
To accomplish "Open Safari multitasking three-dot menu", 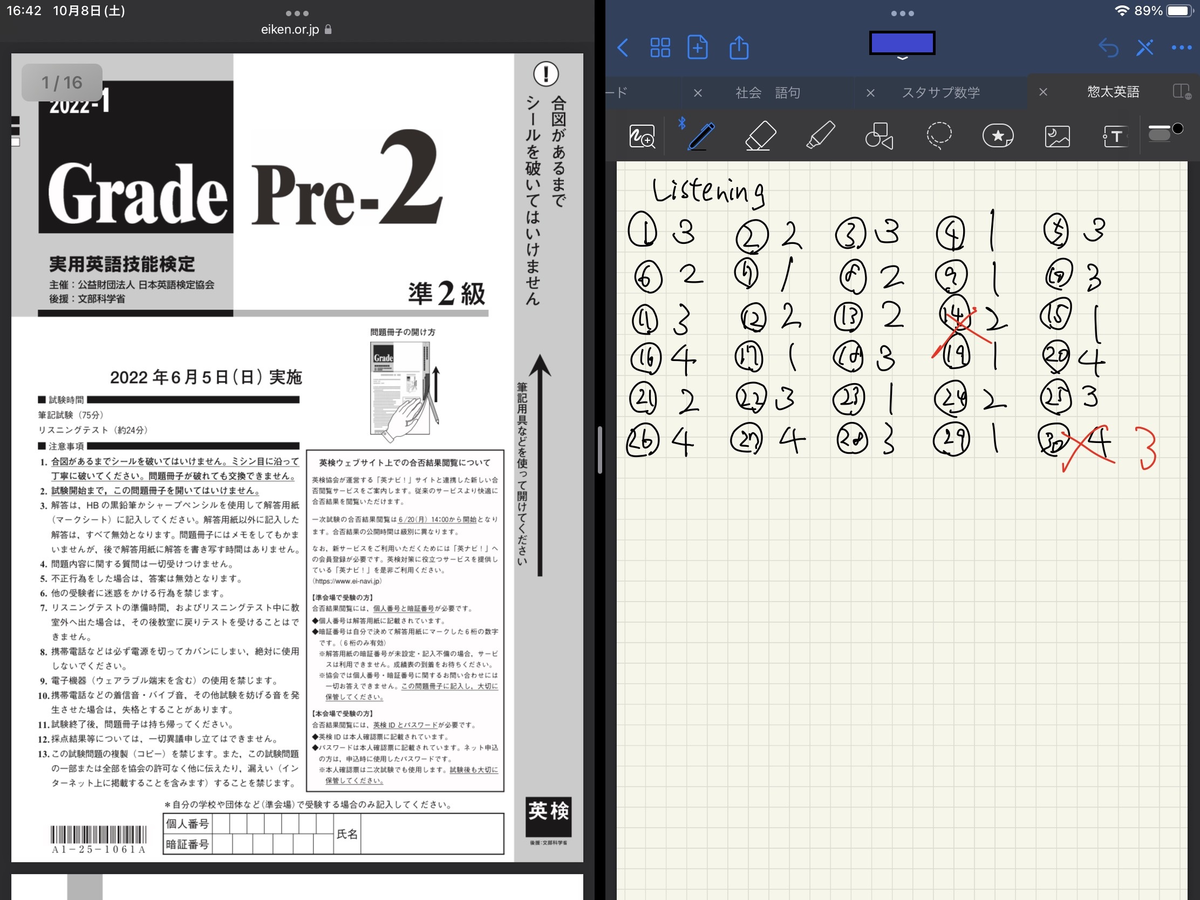I will click(297, 13).
